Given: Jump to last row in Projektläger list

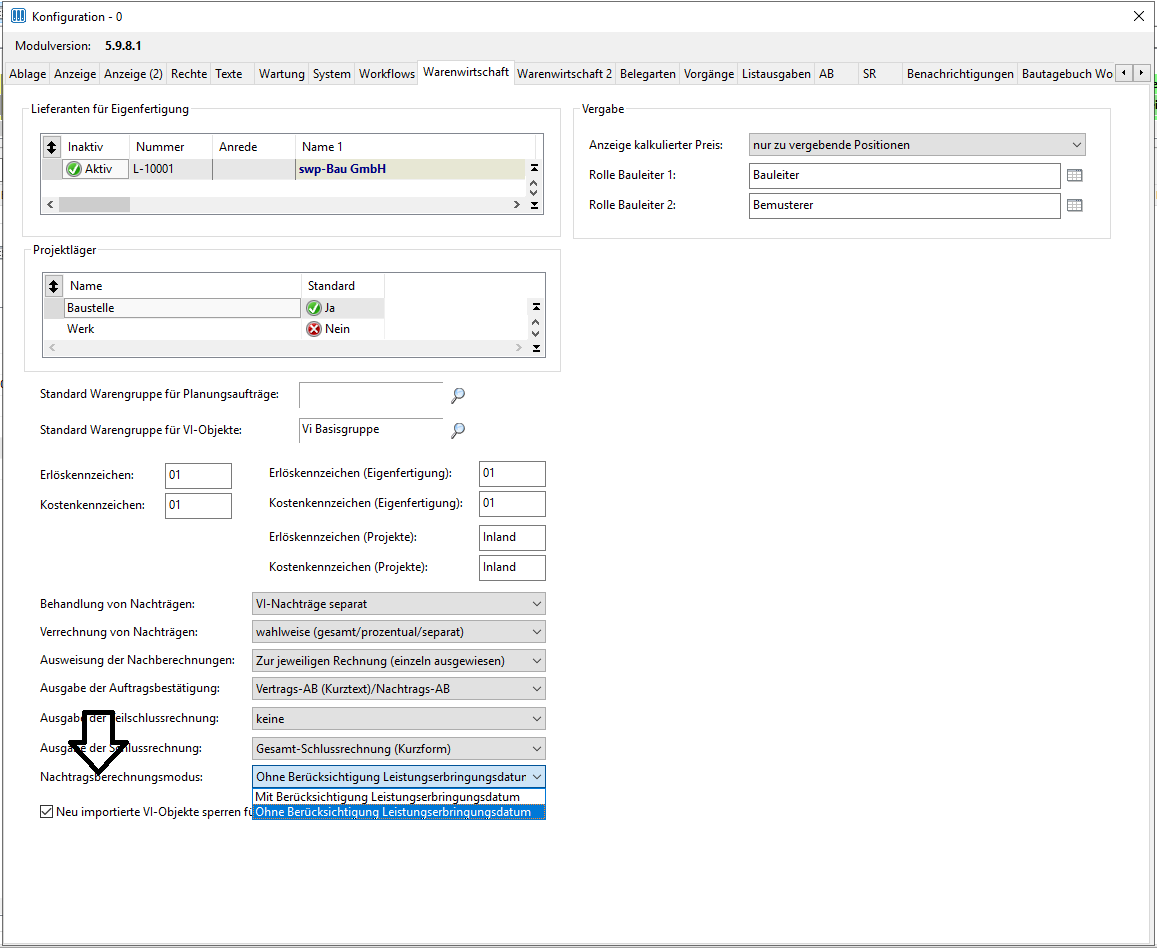Looking at the screenshot, I should click(536, 348).
